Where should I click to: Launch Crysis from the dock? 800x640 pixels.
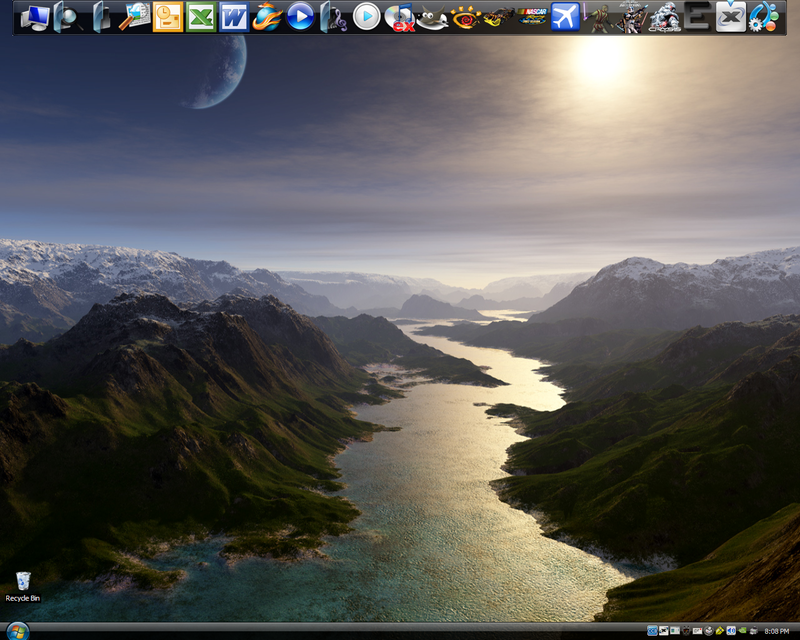(x=665, y=17)
